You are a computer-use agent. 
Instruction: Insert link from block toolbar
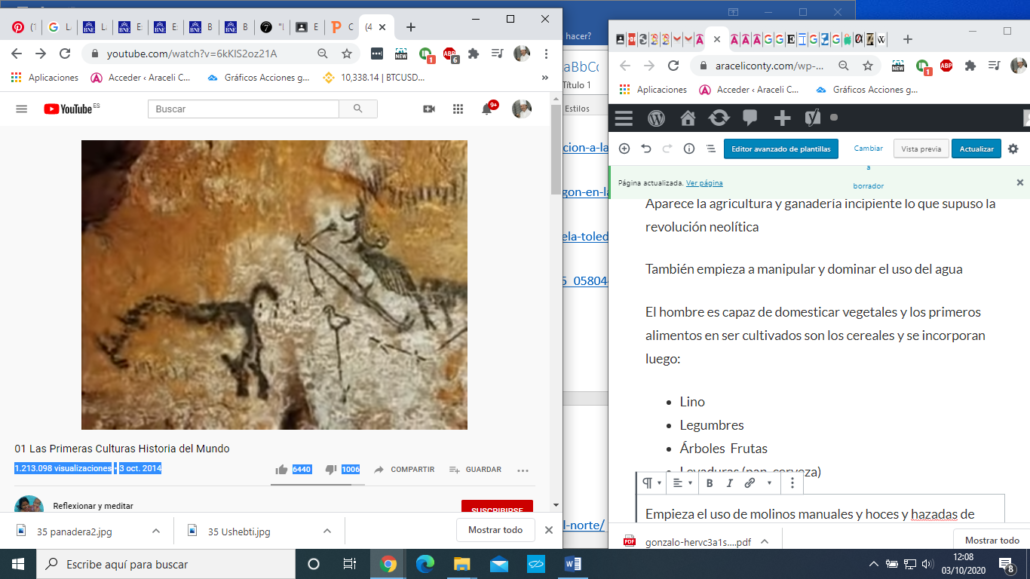(x=750, y=483)
